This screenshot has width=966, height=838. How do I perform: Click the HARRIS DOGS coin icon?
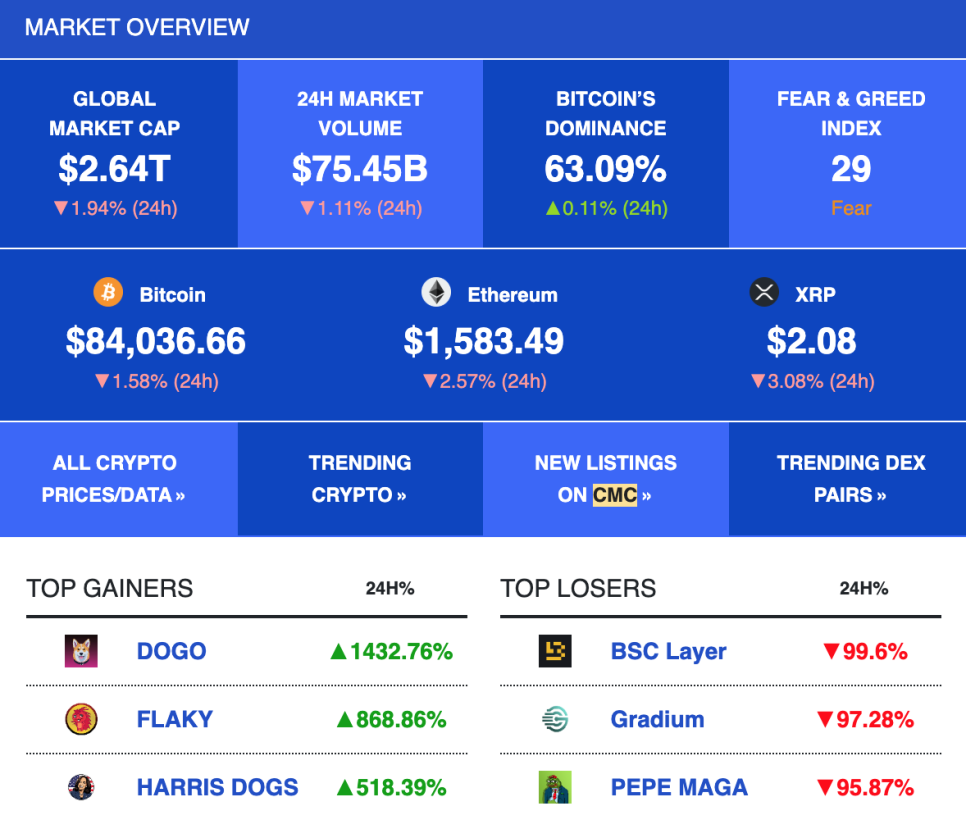[x=81, y=787]
